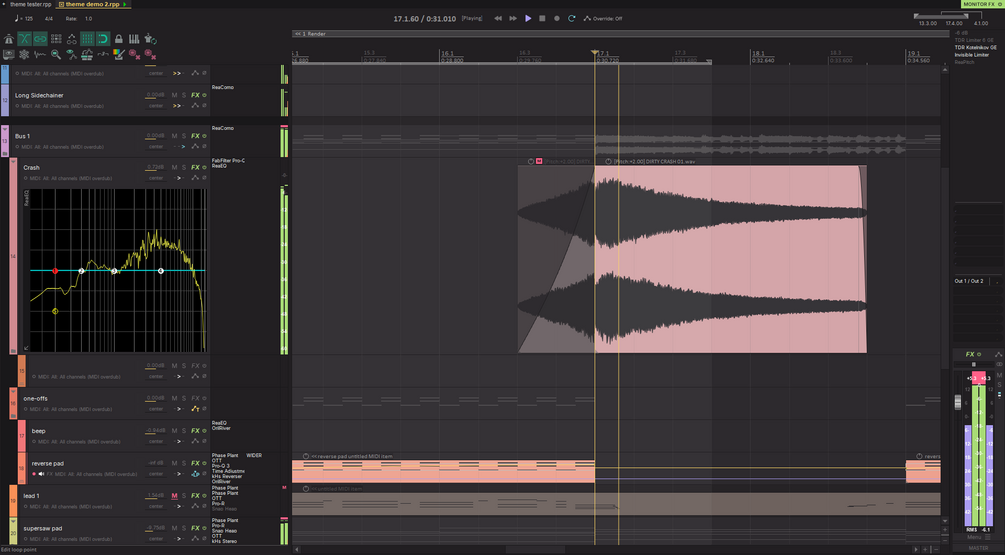Open the automation Override: Off menu
Screen dimensions: 1005x555
(602, 19)
